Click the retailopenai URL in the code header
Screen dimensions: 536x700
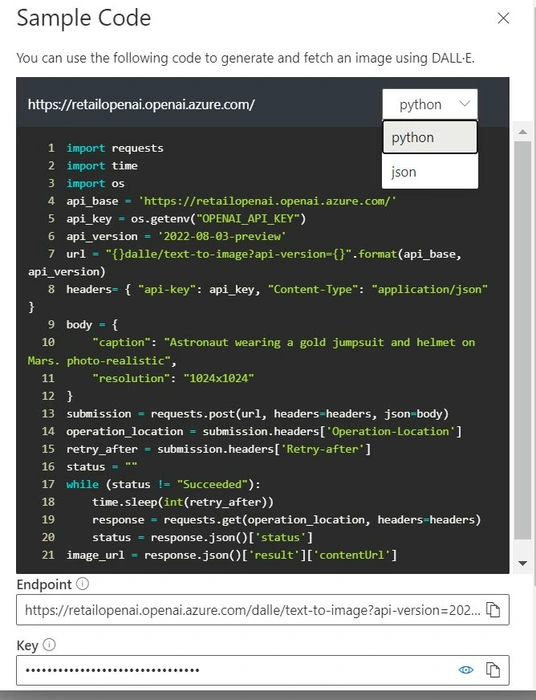[141, 104]
